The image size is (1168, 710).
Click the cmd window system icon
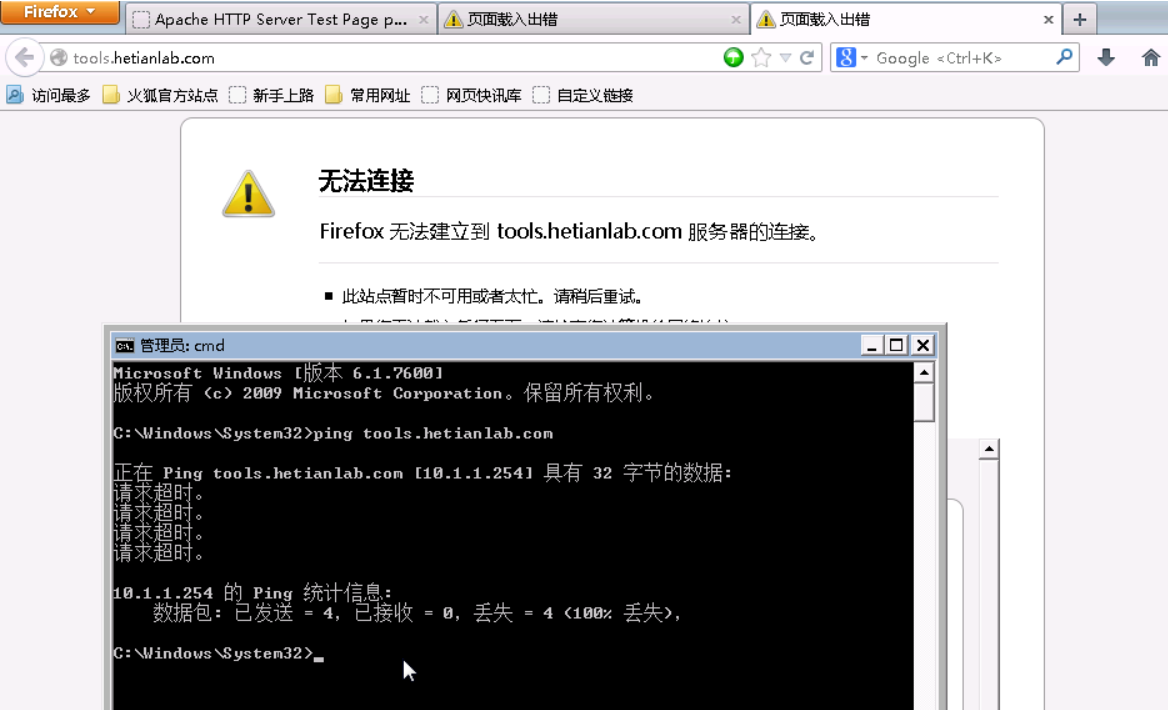point(124,346)
